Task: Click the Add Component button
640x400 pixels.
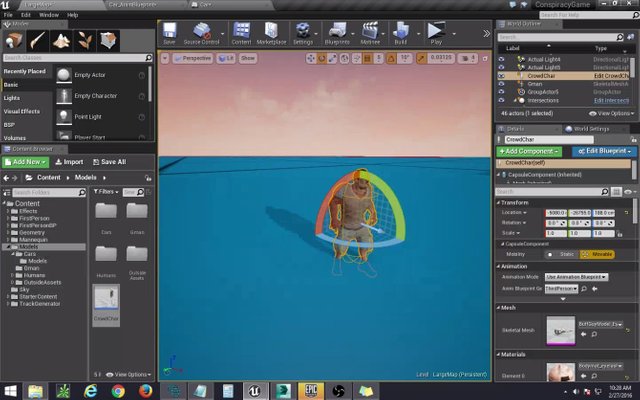Action: pyautogui.click(x=529, y=151)
